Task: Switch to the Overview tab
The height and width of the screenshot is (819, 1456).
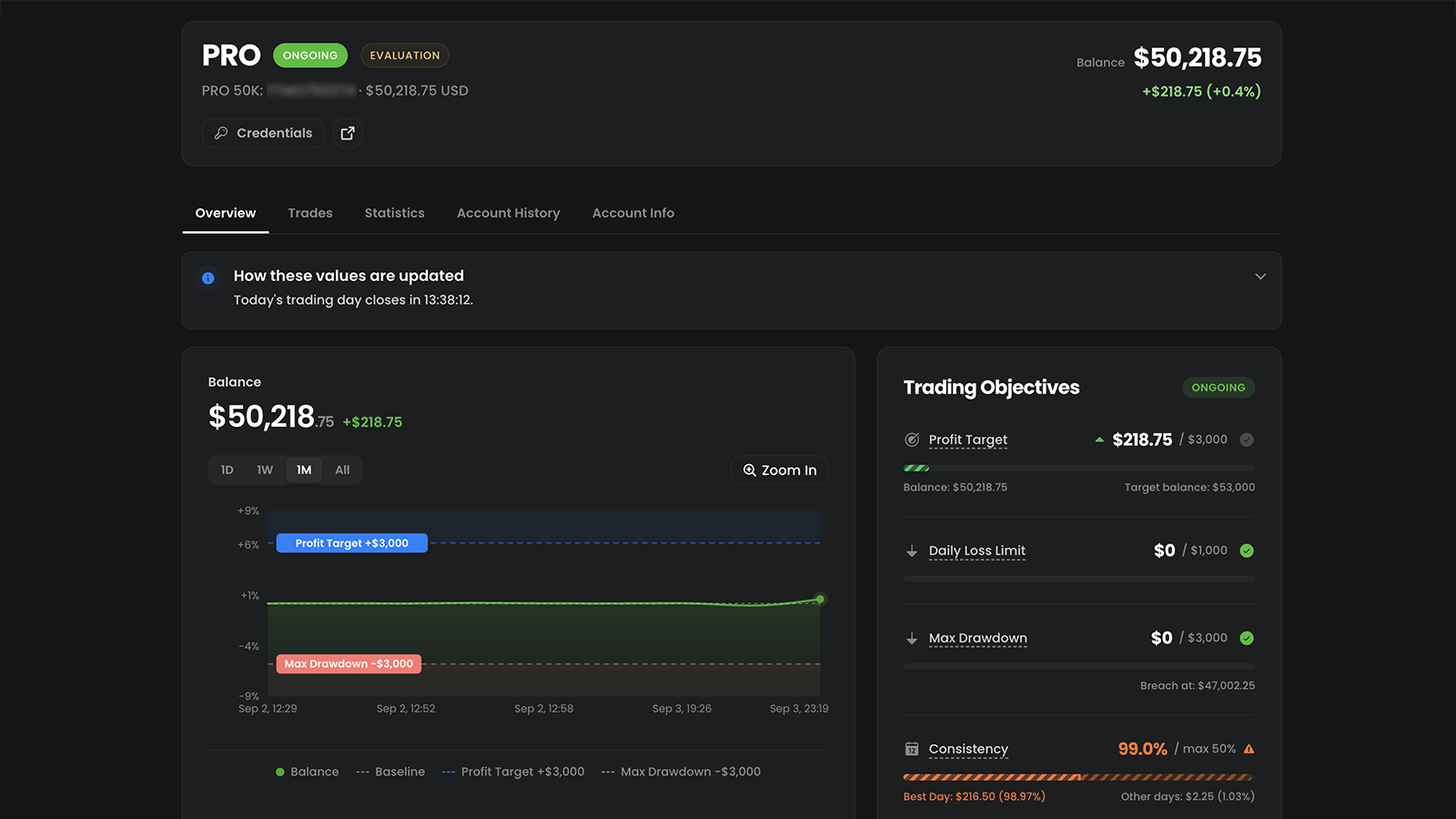Action: point(226,213)
